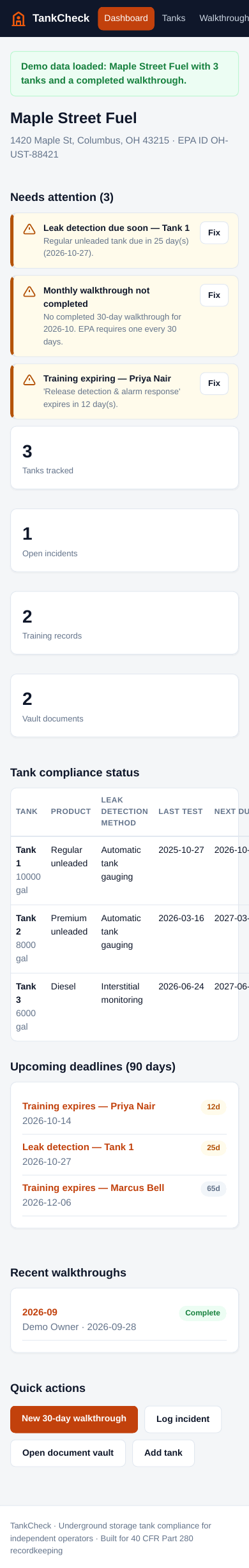Click the Log incident button
The image size is (249, 1568).
click(x=183, y=1419)
